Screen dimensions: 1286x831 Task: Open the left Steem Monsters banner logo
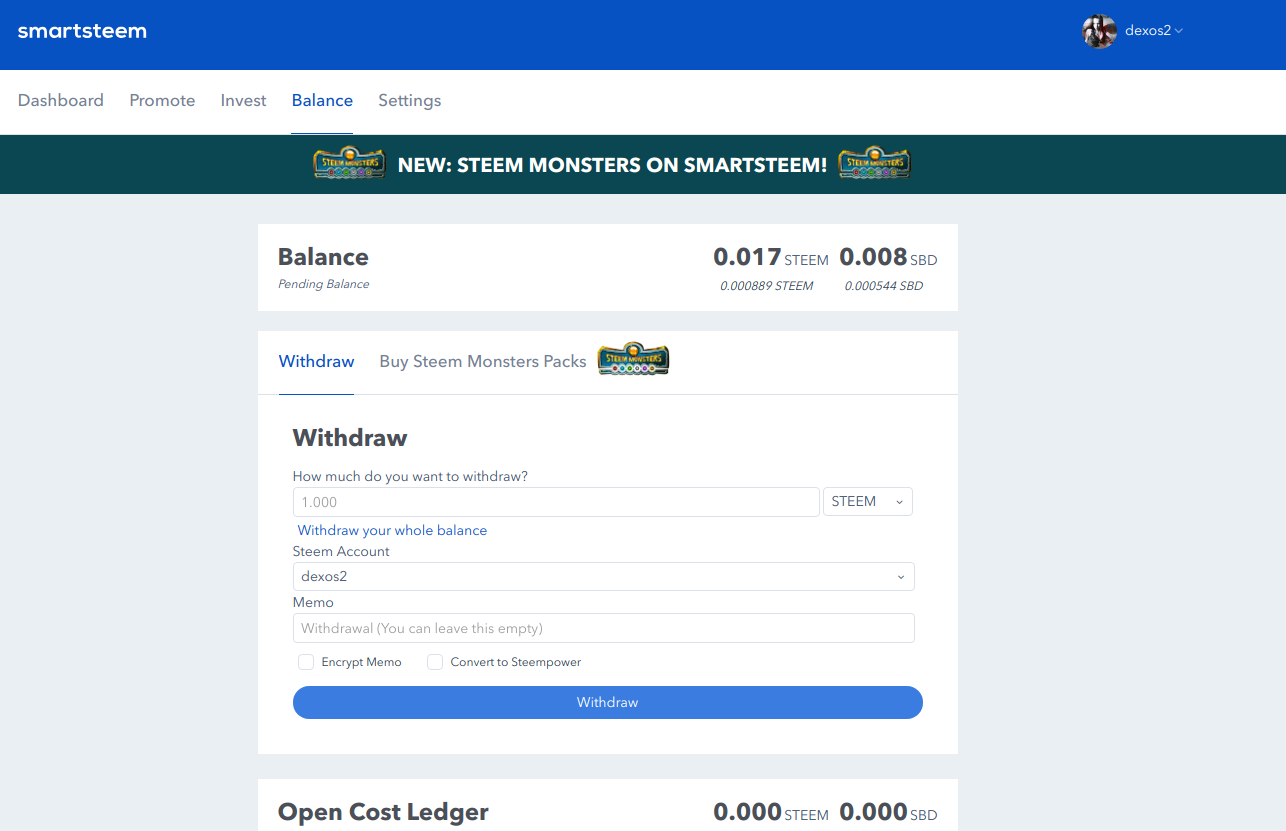coord(349,164)
